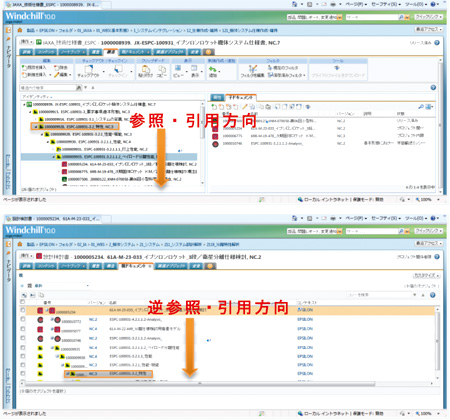
Task: Click the home icon in the upper breadcrumb bar
Action: (20, 30)
